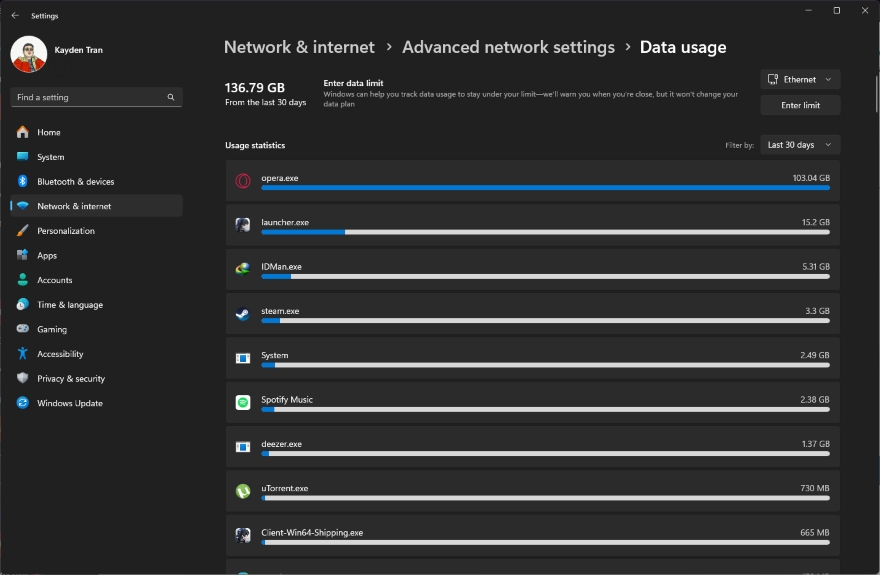Screen dimensions: 880x575
Task: Go back to Network & internet breadcrumb
Action: [299, 47]
